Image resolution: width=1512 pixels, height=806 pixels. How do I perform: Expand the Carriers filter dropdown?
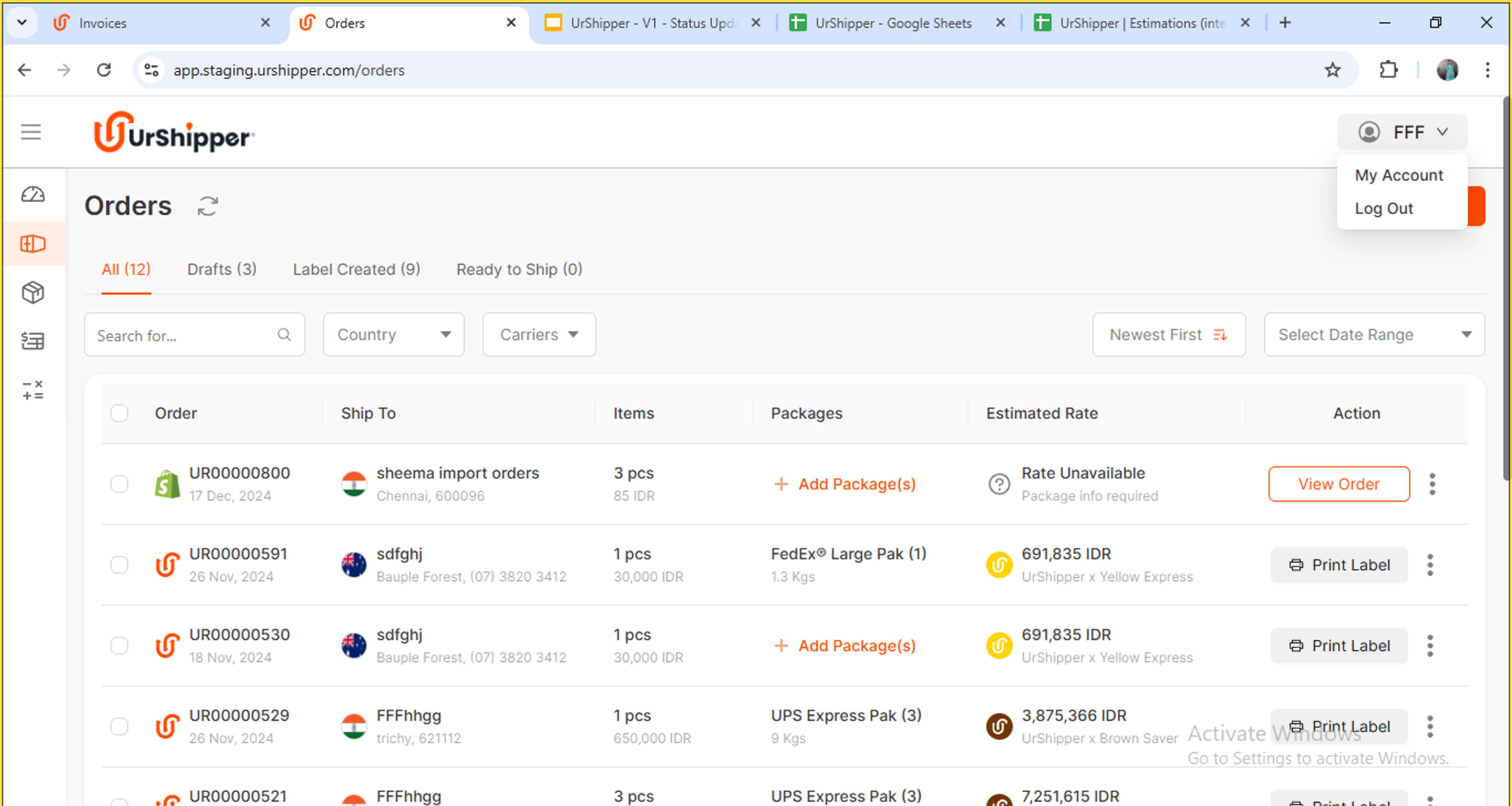pos(539,335)
